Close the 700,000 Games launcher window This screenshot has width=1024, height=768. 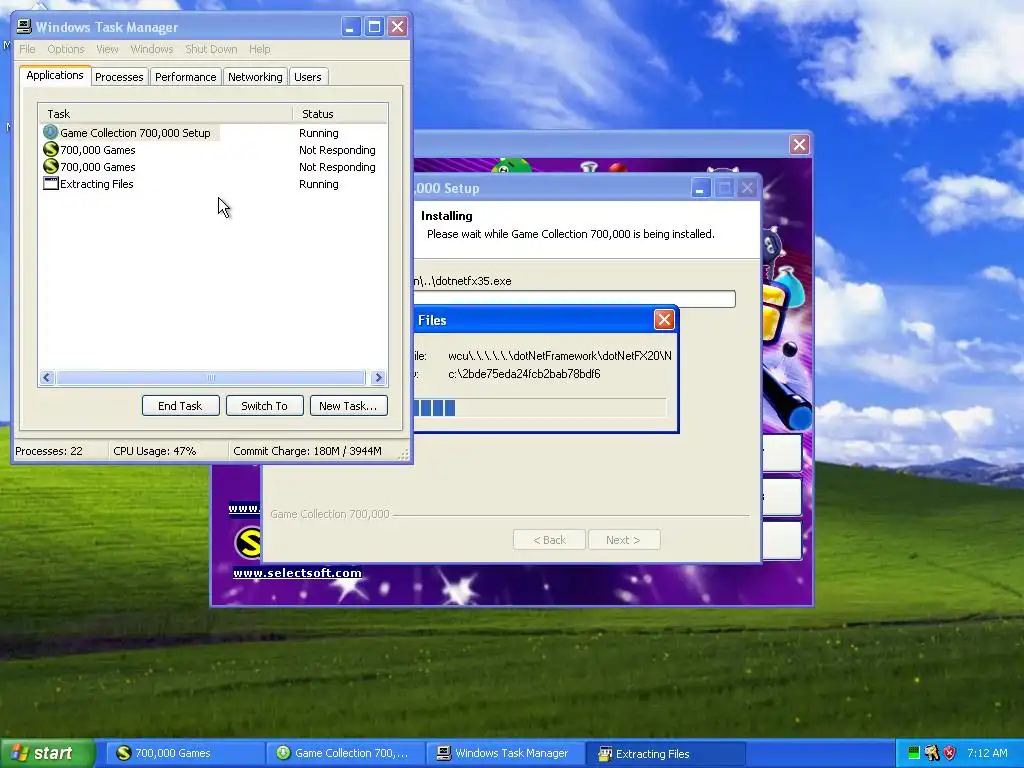[x=799, y=144]
